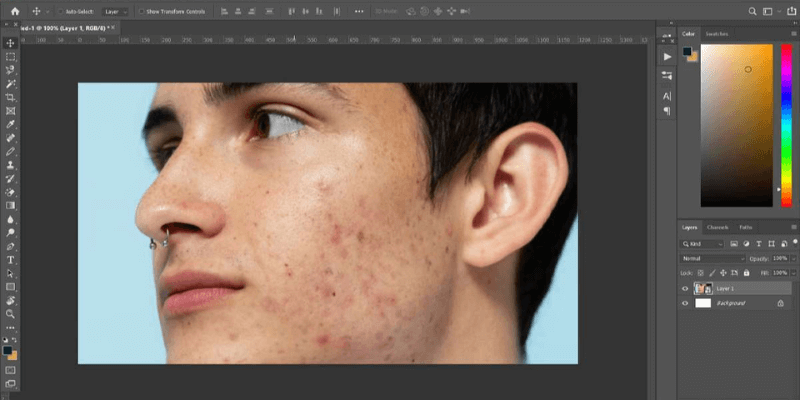Open the Search icon at top right
Screen dimensions: 800x400
pyautogui.click(x=753, y=11)
